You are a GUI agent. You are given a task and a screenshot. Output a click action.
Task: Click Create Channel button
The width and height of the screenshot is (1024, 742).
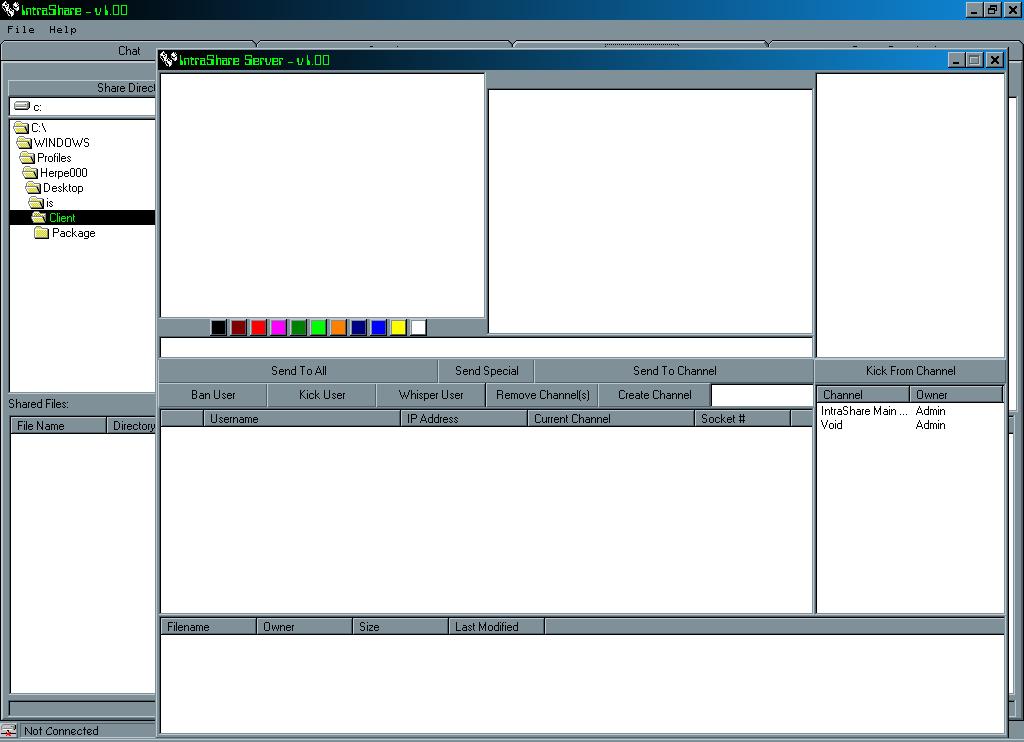(x=654, y=395)
